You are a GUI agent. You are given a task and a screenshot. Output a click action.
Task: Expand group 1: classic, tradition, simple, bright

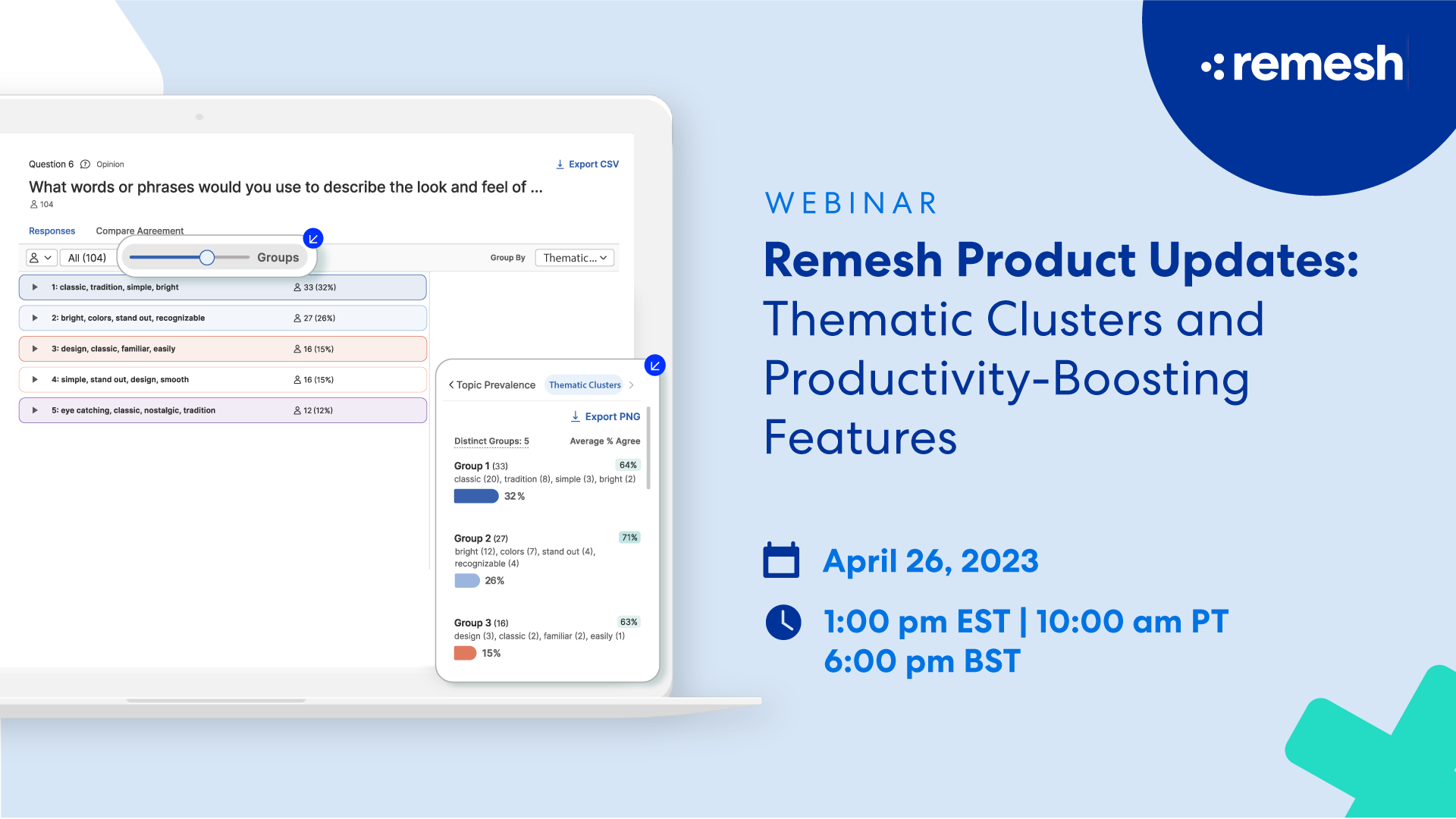[34, 287]
